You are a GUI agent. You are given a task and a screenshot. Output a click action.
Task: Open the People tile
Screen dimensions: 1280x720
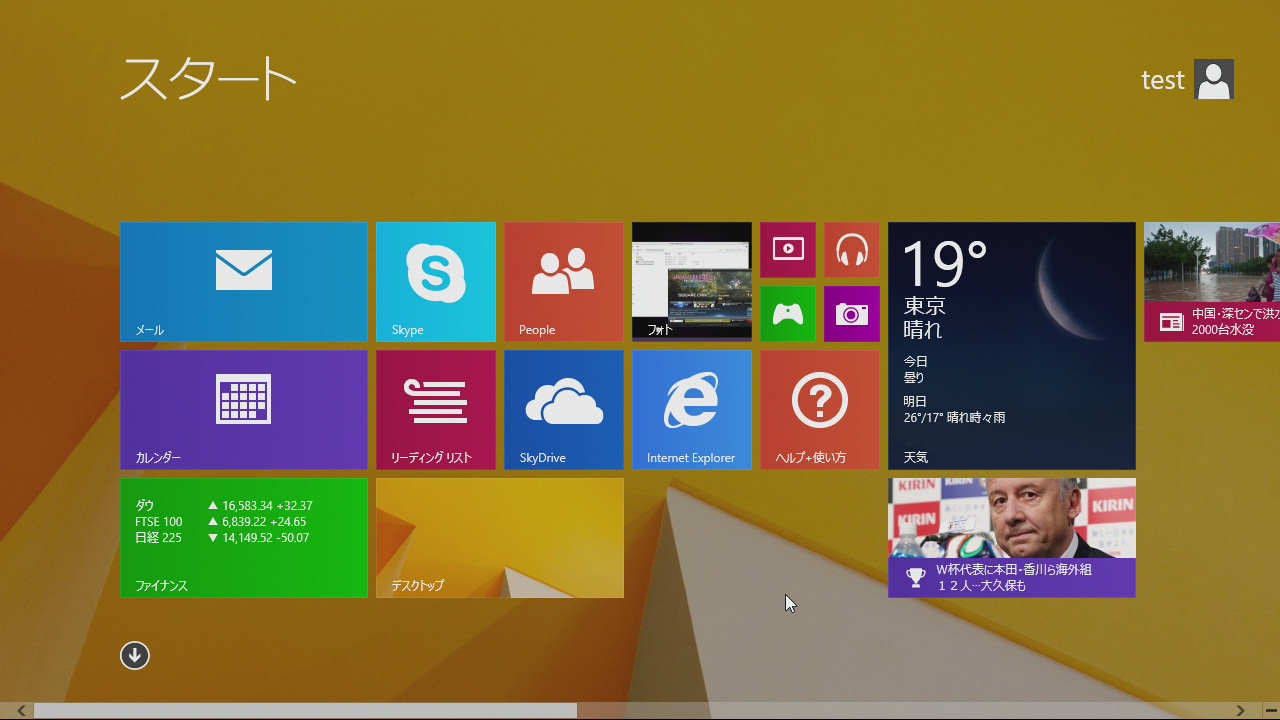564,282
